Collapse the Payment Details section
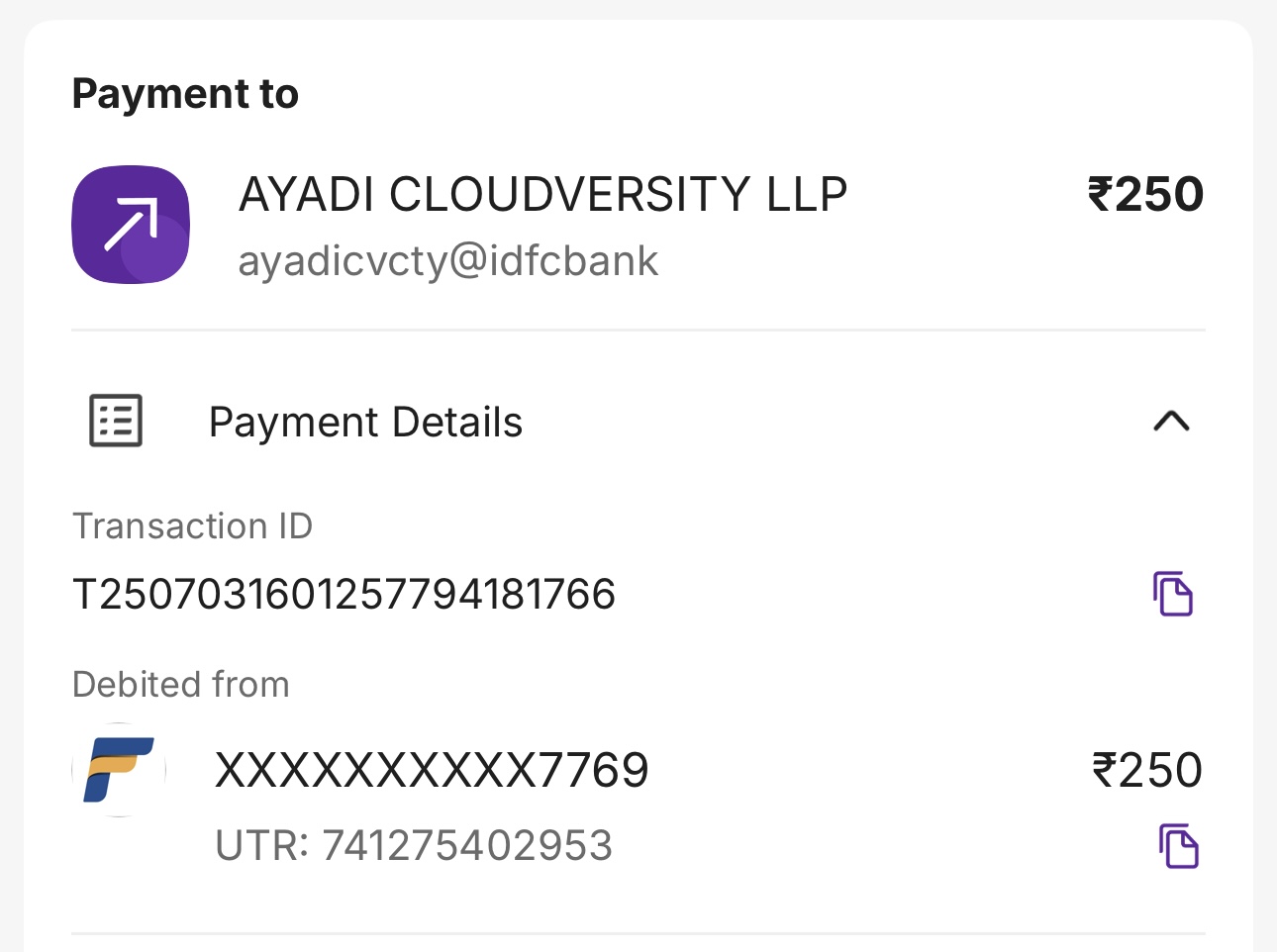 click(1171, 422)
